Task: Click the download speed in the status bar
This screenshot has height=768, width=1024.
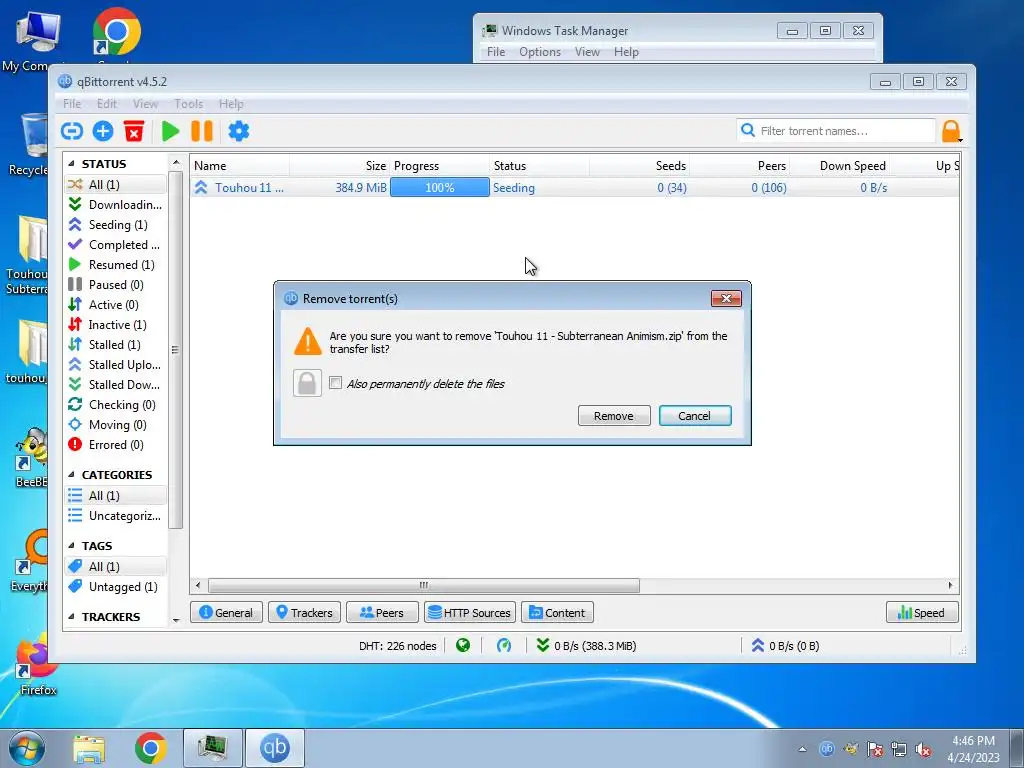Action: 586,646
